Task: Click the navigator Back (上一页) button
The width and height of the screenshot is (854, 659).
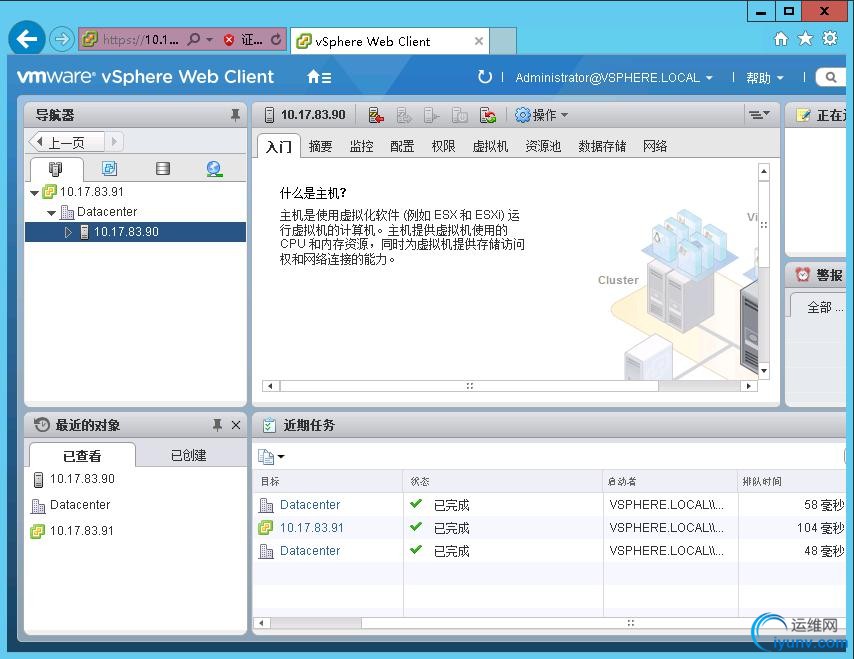Action: point(66,142)
